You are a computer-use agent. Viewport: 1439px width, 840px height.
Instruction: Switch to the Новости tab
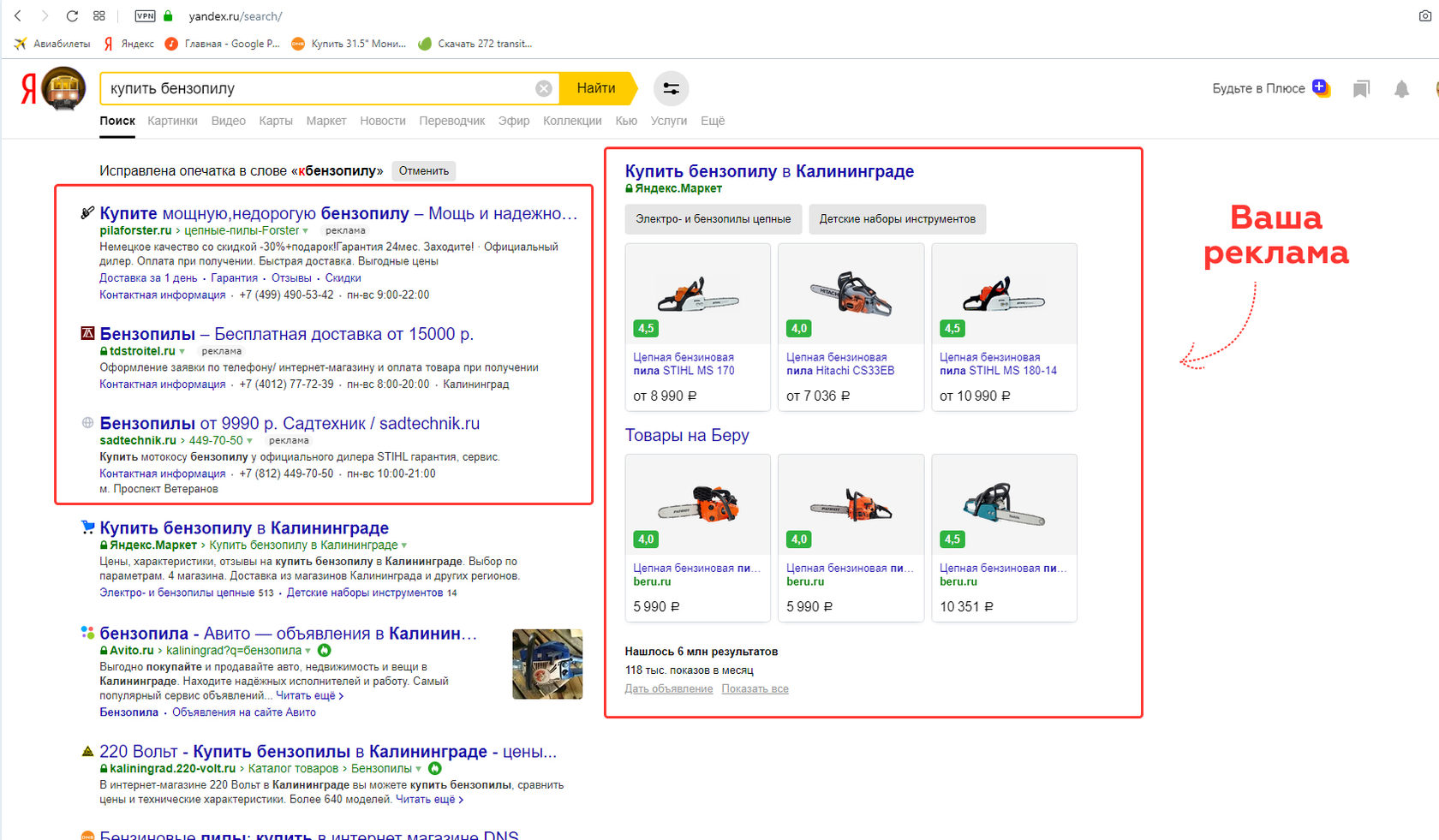[383, 121]
